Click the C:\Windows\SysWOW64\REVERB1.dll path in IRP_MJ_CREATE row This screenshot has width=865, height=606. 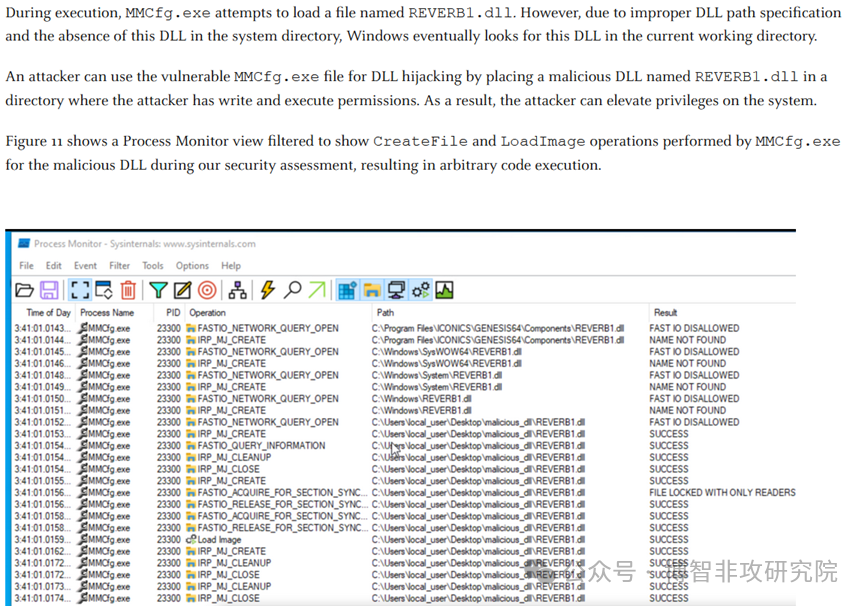click(446, 363)
